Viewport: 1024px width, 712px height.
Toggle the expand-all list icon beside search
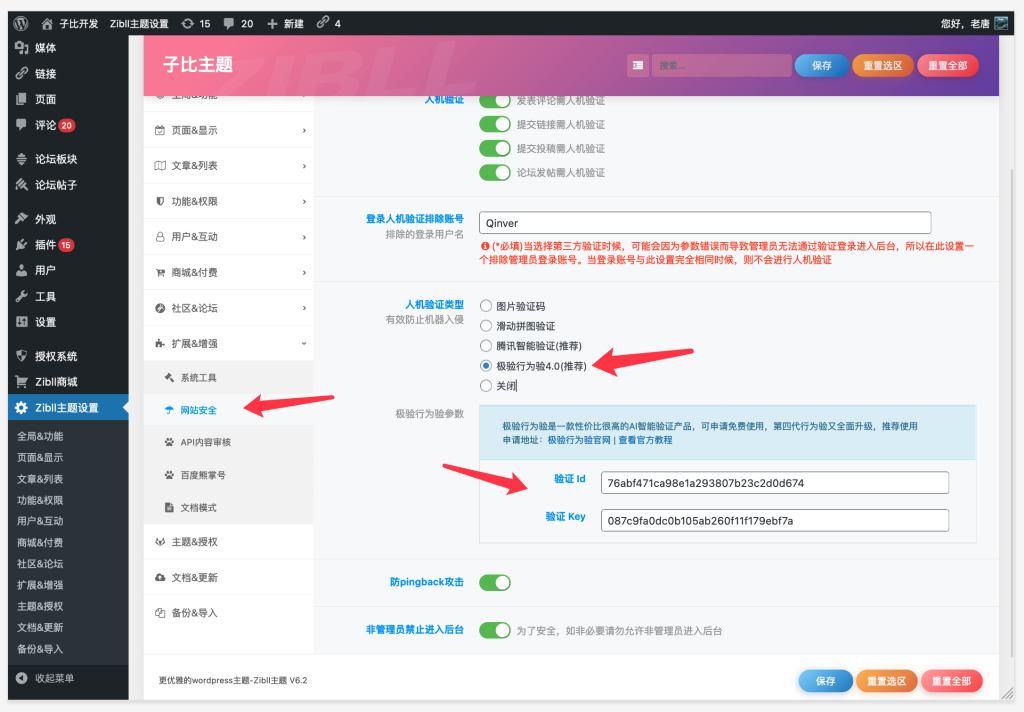[637, 65]
